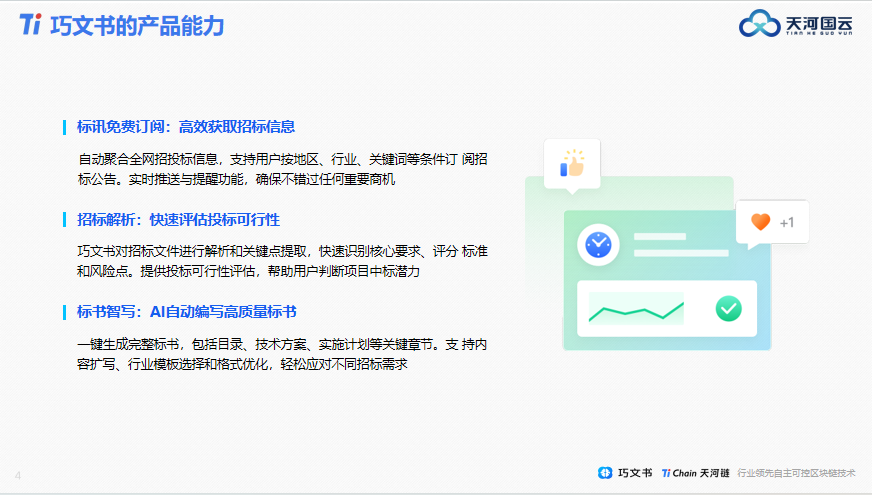Click heading 标书智写：AI自动编写高质量标书
Image resolution: width=872 pixels, height=495 pixels.
pos(186,311)
